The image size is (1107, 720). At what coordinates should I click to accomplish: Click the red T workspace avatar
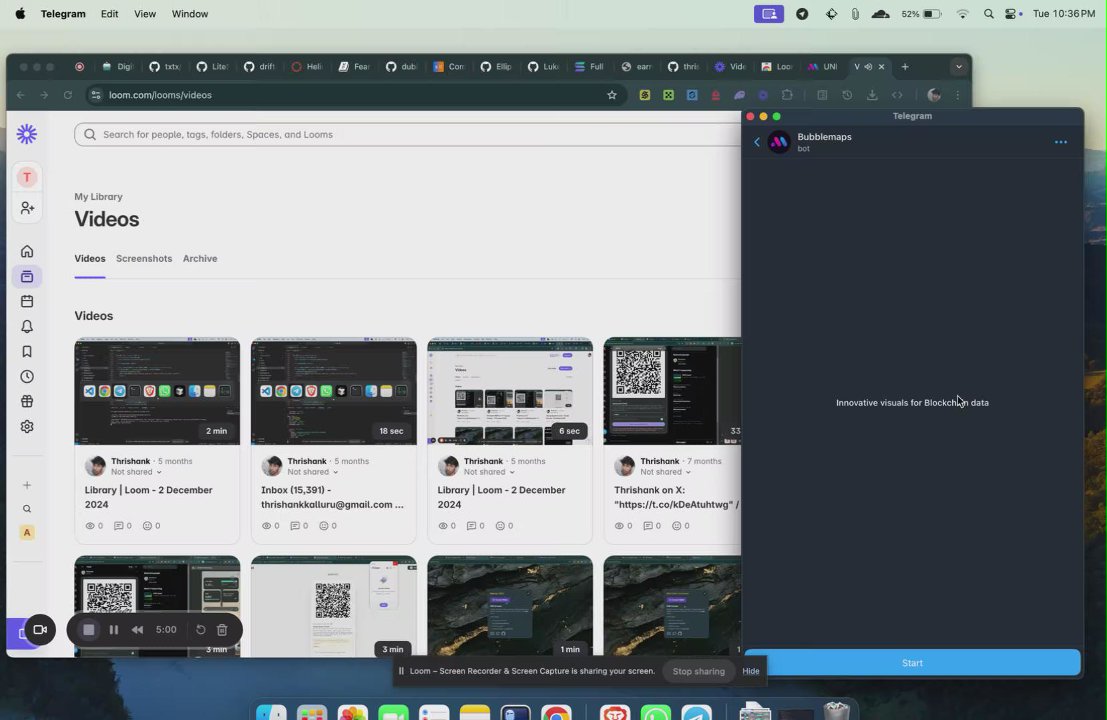point(27,177)
